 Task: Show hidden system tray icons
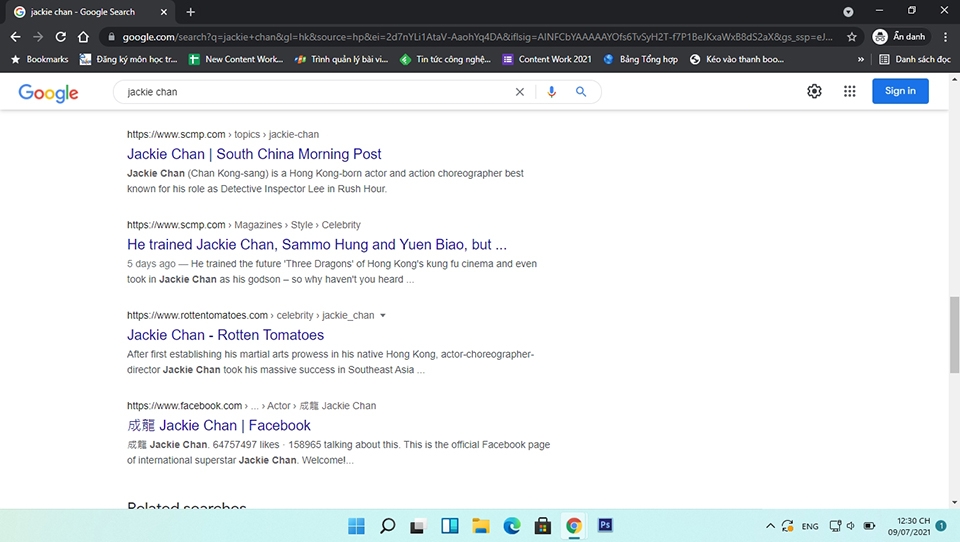pos(770,526)
